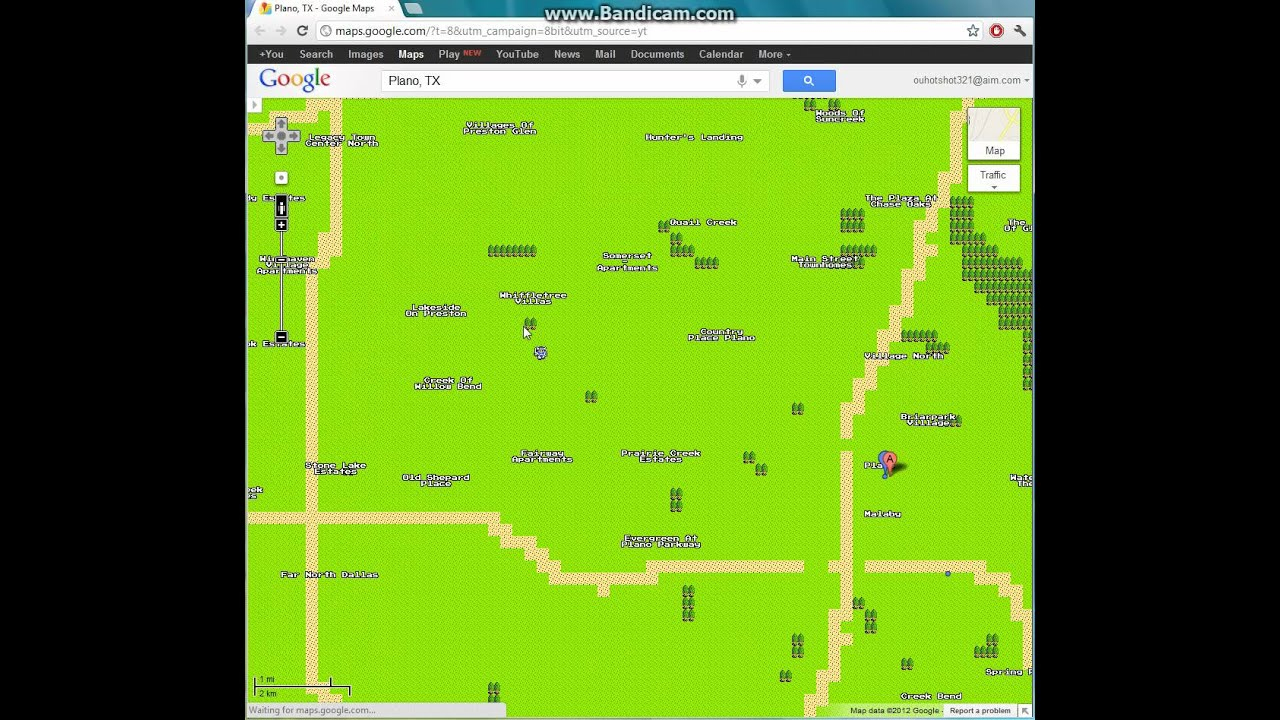Open the More dropdown in Google bar

pos(774,54)
